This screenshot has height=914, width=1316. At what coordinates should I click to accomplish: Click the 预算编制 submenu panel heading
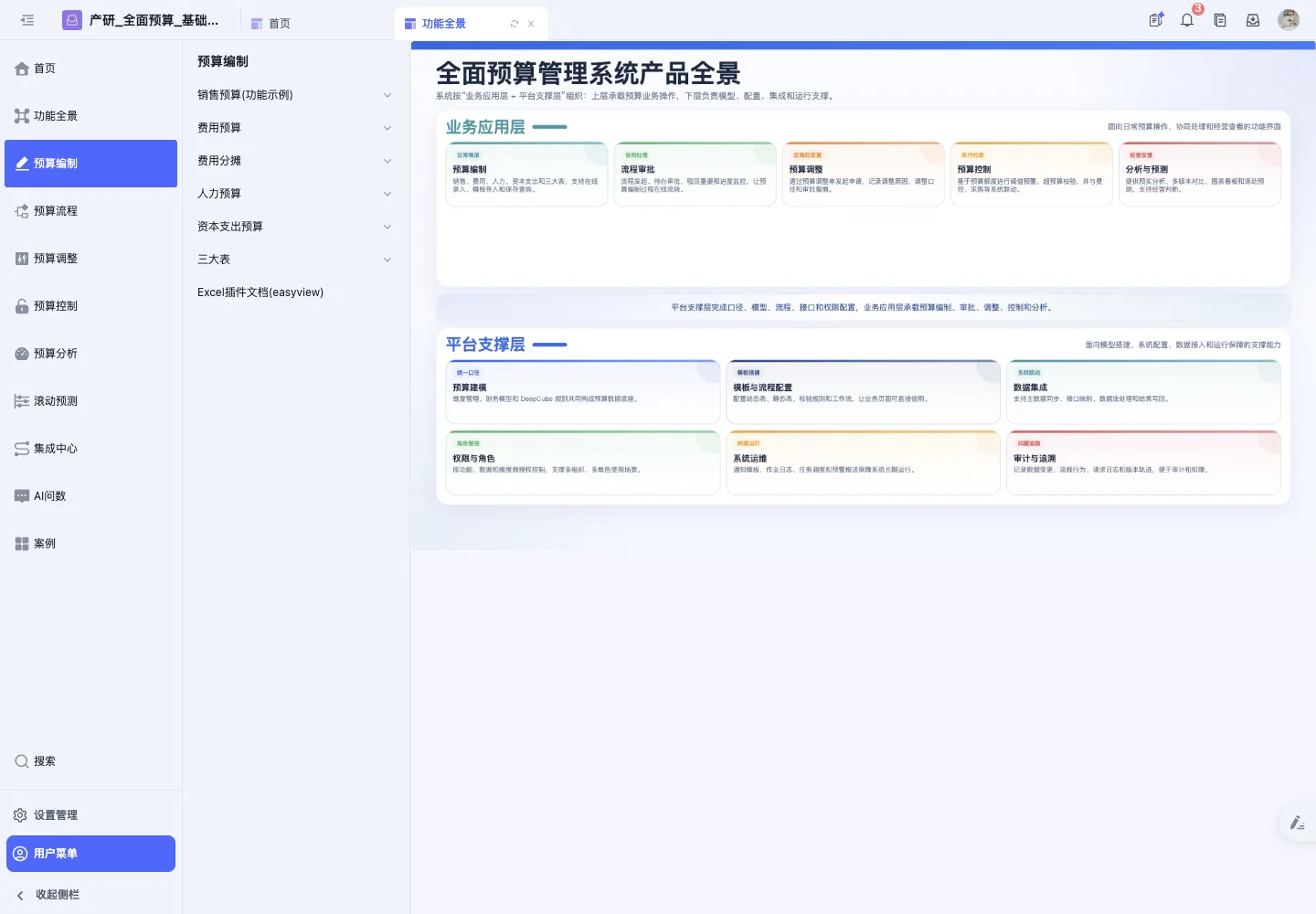[x=223, y=61]
